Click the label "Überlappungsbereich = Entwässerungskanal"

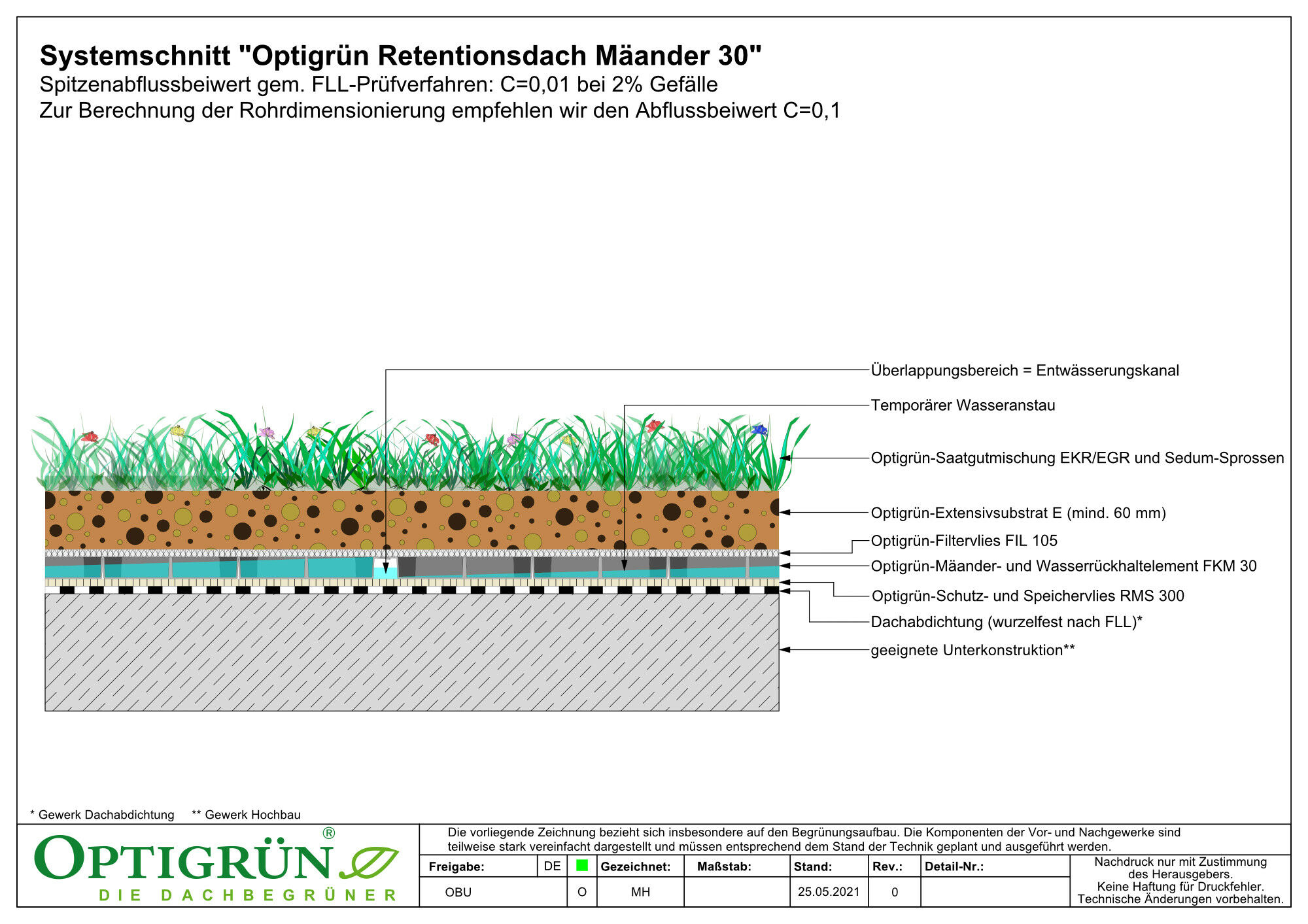coord(1025,371)
